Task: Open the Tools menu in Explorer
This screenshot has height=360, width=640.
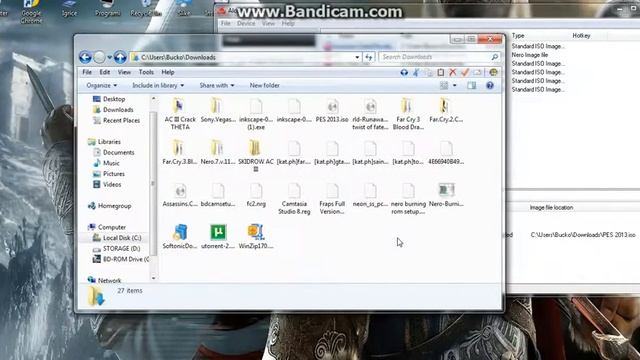Action: click(146, 72)
